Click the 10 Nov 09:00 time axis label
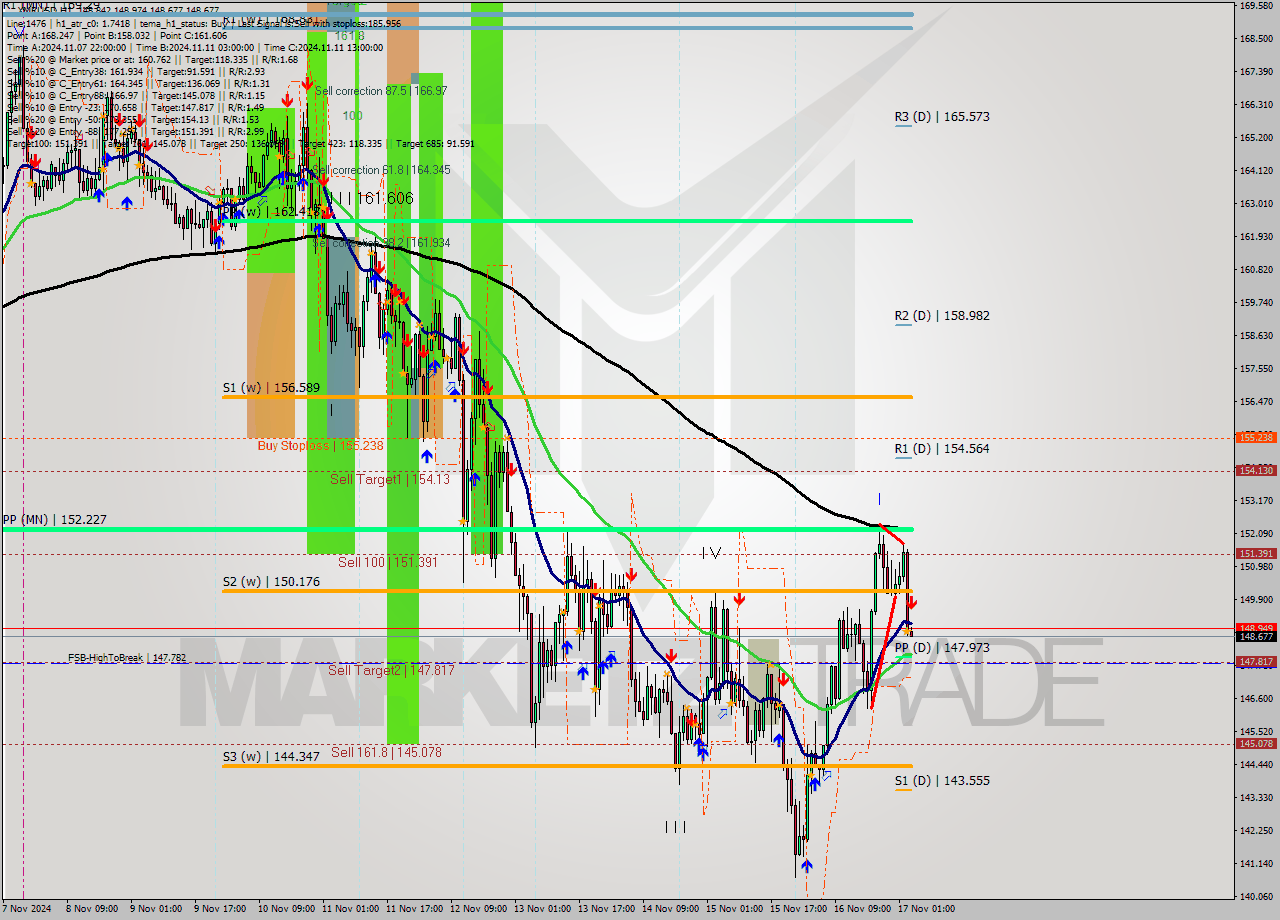 (x=284, y=910)
